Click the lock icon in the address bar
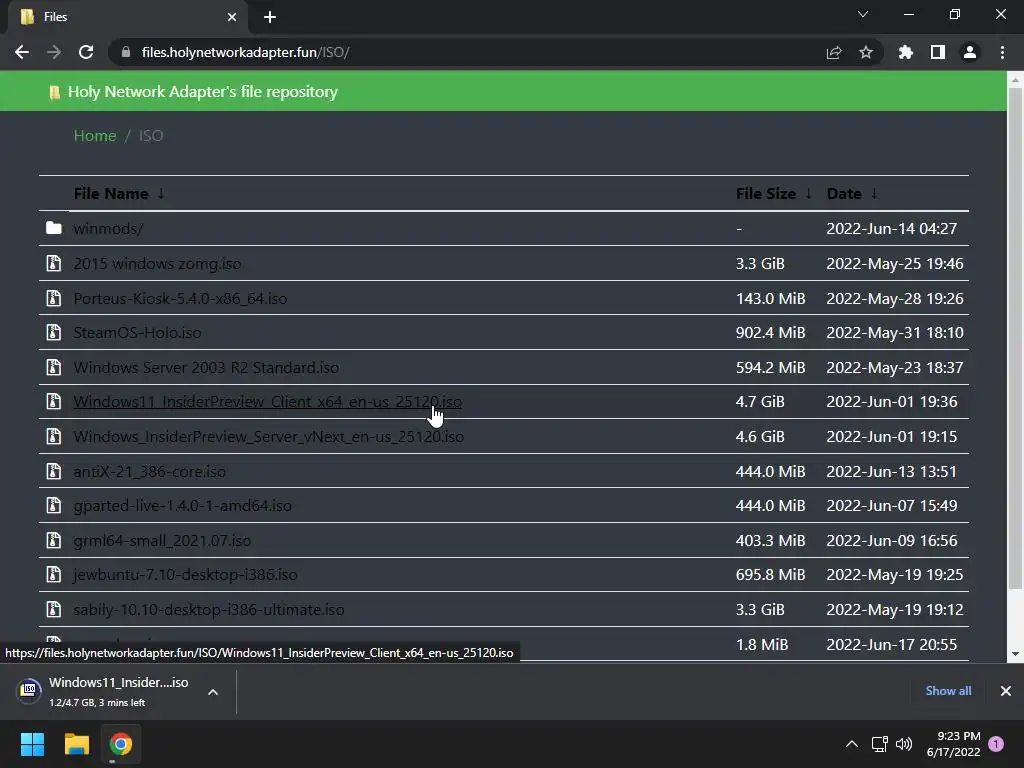This screenshot has width=1024, height=768. click(126, 52)
